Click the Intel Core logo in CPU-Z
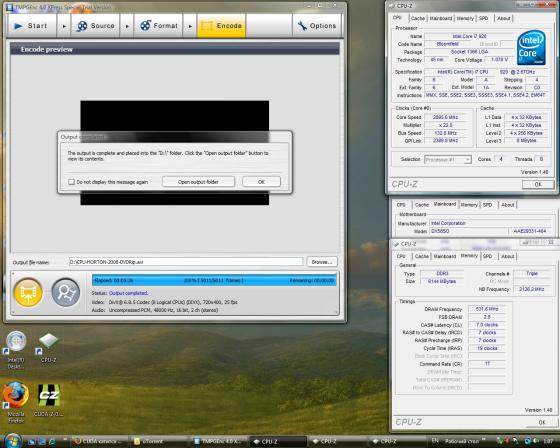This screenshot has width=560, height=448. click(x=531, y=47)
